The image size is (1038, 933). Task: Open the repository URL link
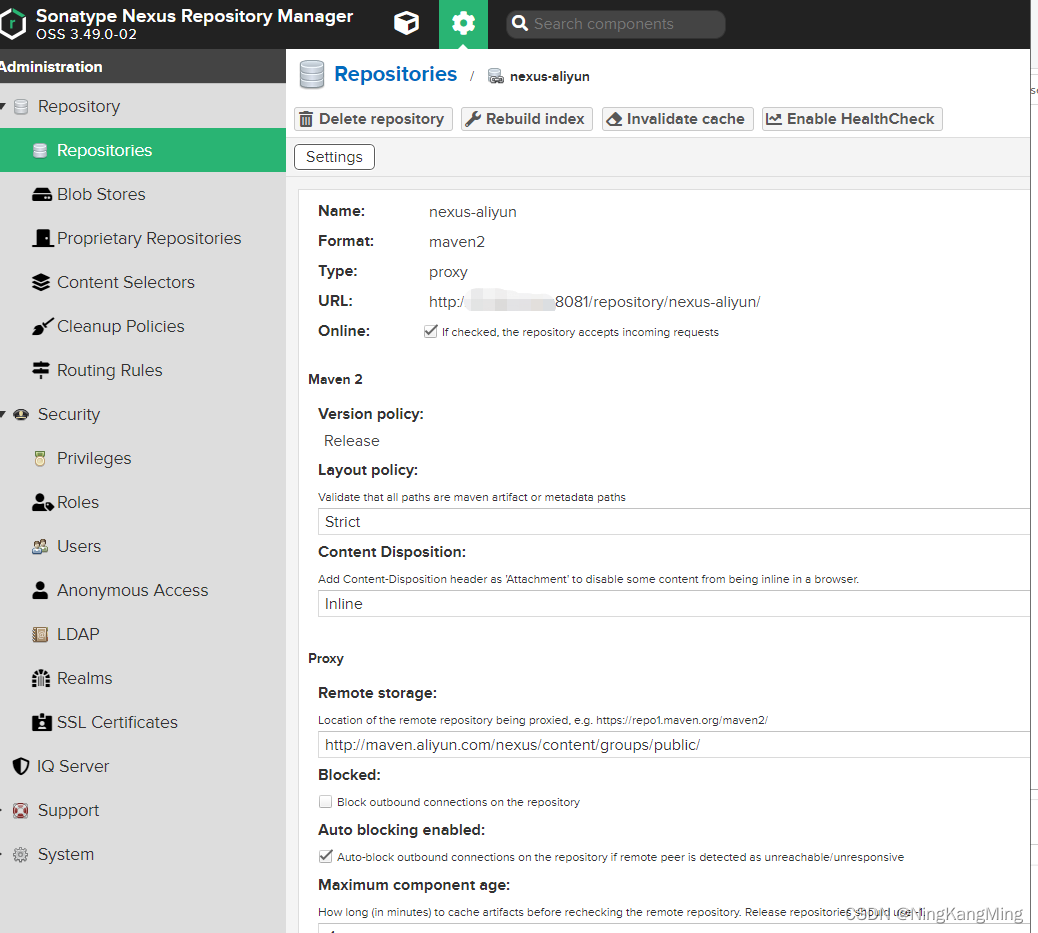click(594, 302)
